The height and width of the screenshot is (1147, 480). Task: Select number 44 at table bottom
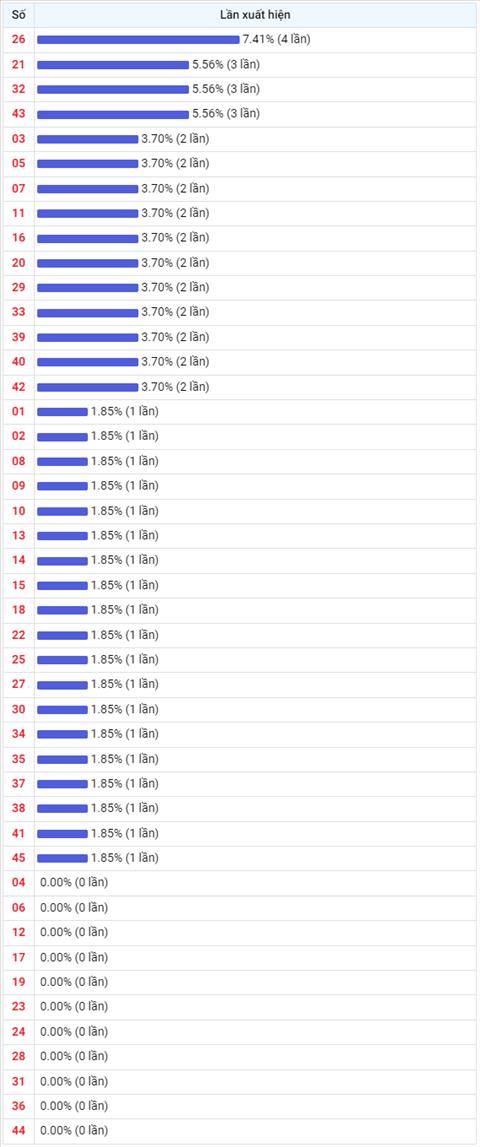18,1131
